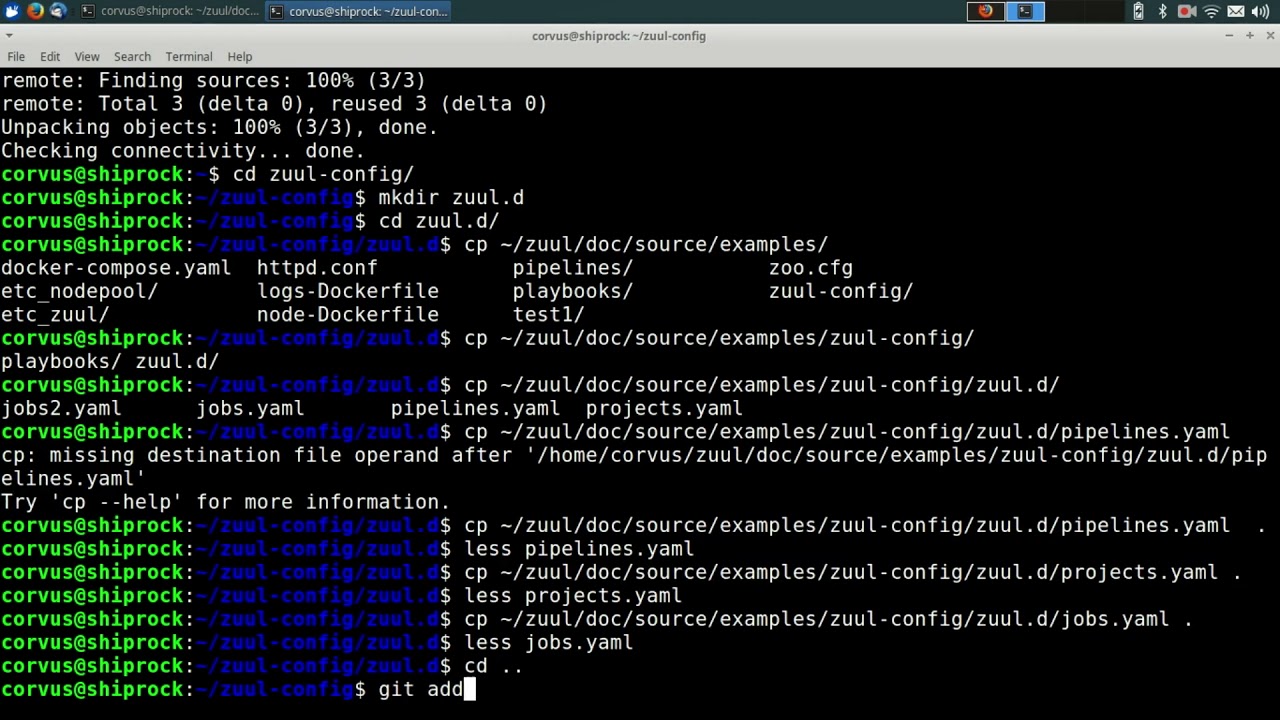The image size is (1280, 720).
Task: Open the File menu
Action: coord(16,57)
